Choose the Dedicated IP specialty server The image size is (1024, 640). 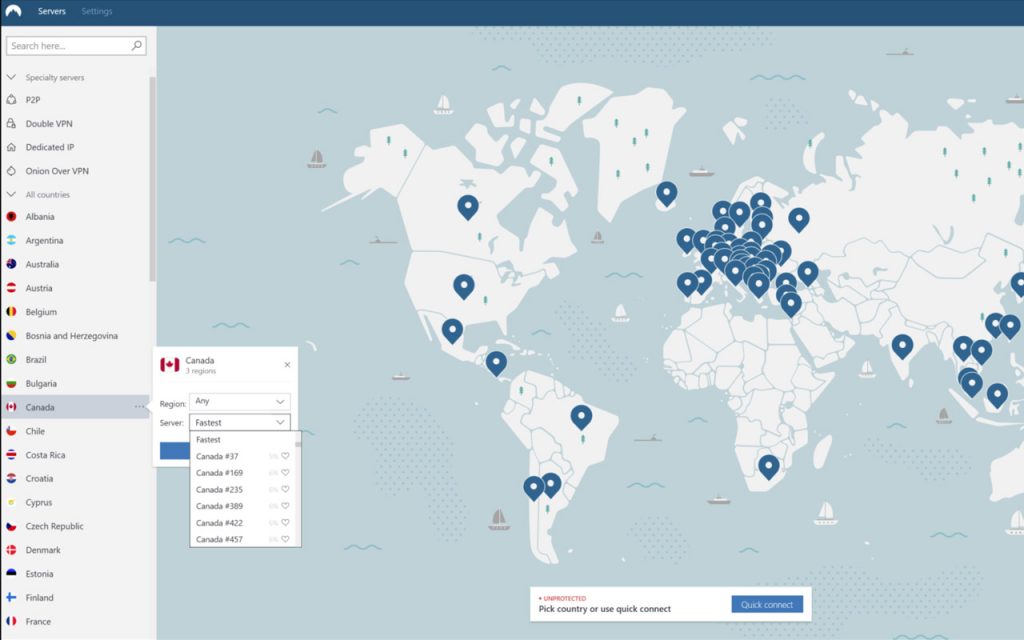click(50, 147)
